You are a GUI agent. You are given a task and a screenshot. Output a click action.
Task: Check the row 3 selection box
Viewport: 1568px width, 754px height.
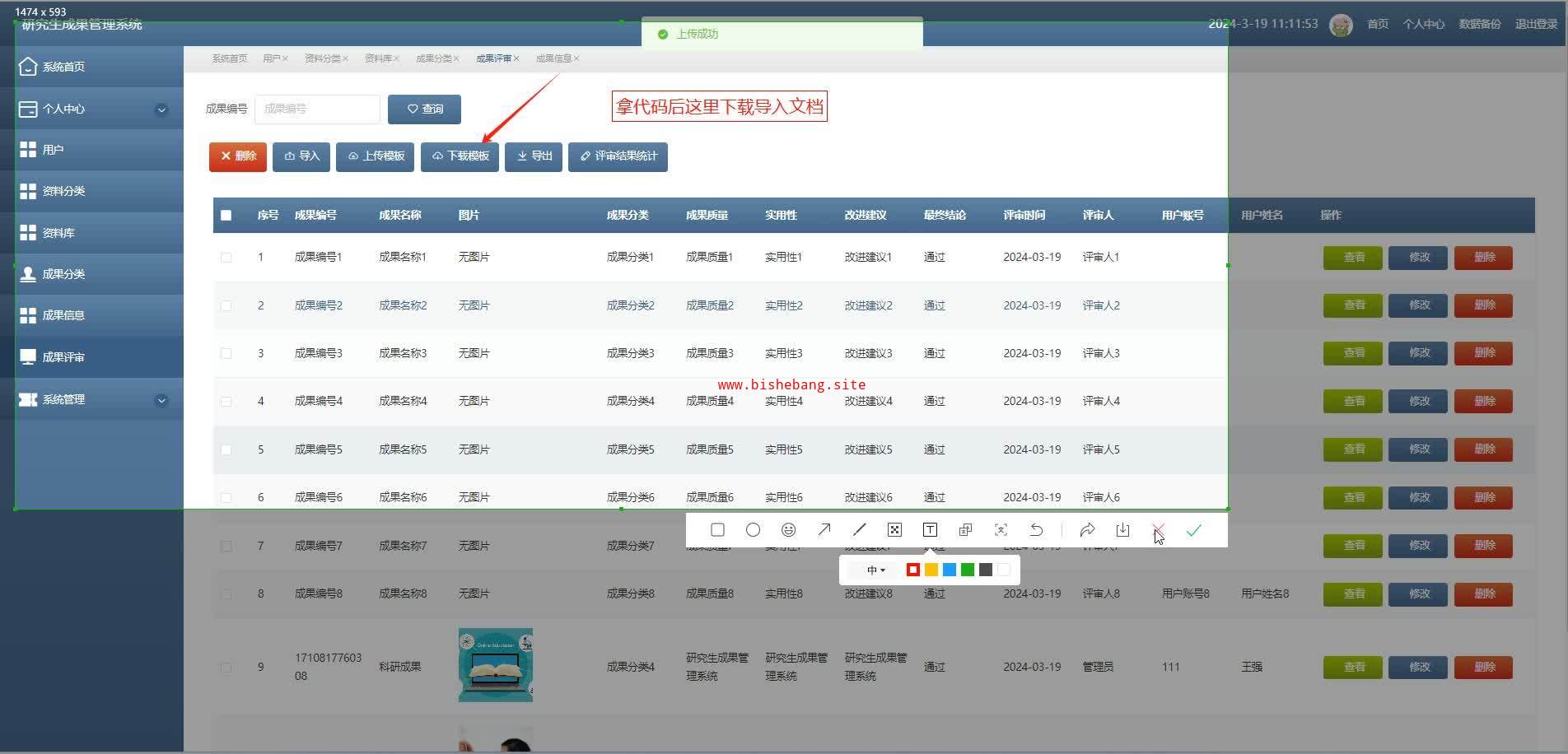point(226,354)
